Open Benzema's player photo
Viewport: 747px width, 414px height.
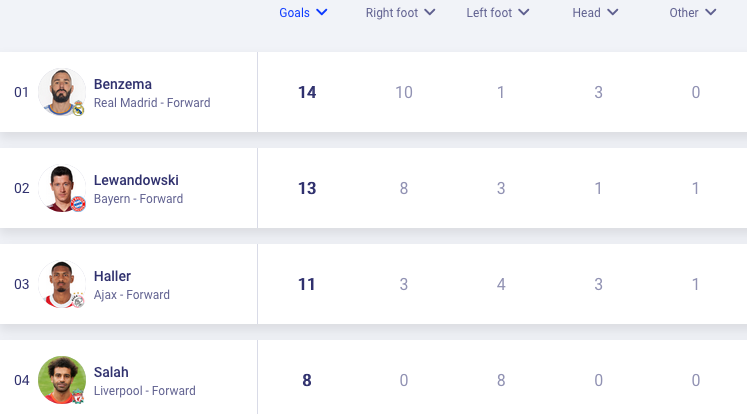click(x=60, y=91)
